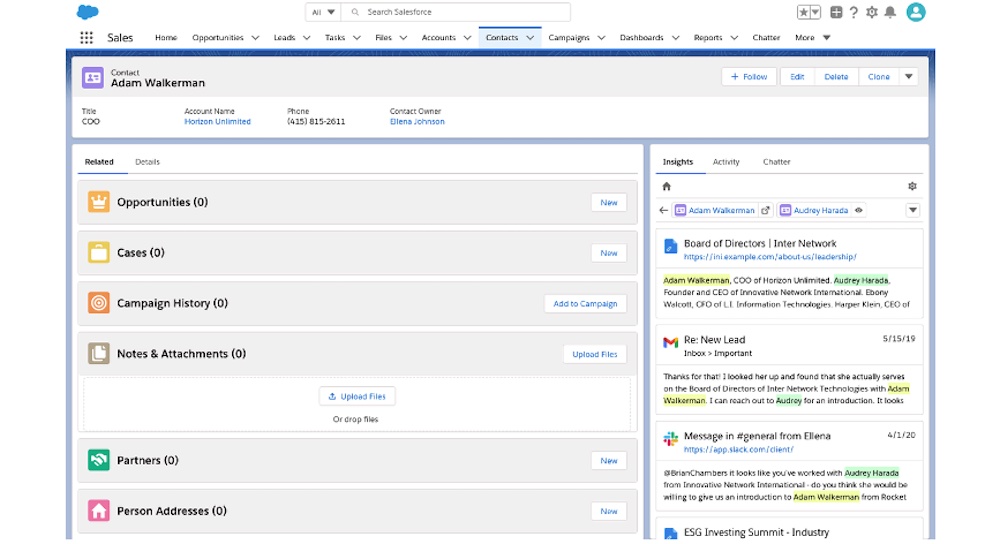This screenshot has width=1000, height=544.
Task: Expand the record actions dropdown beside Clone
Action: pos(908,77)
